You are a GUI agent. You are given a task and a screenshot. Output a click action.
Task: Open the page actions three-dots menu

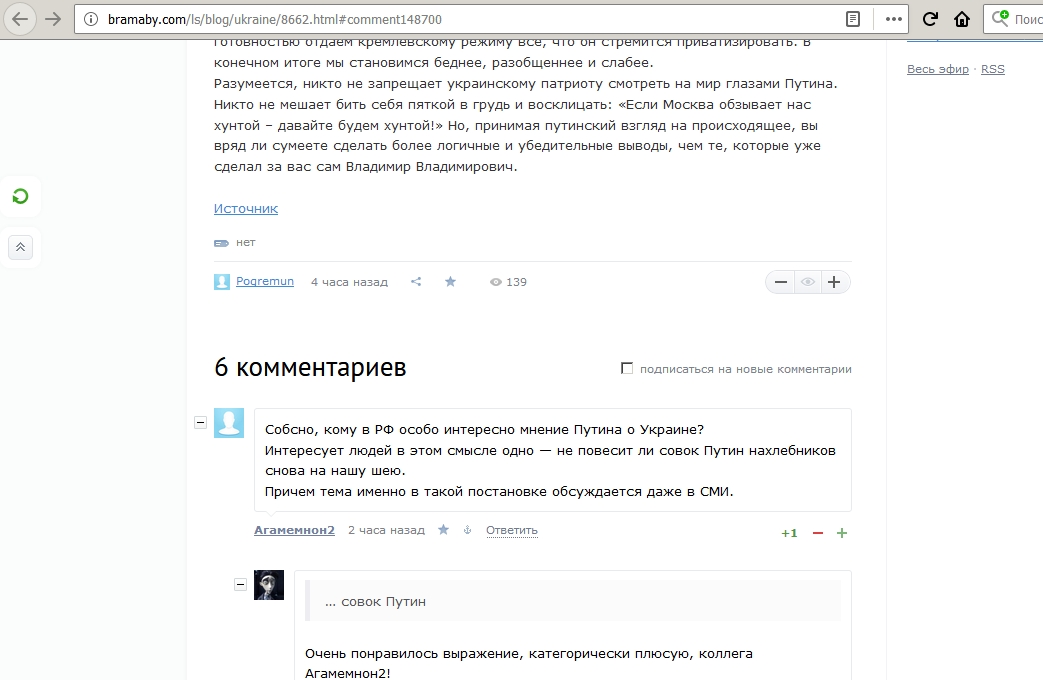pos(894,19)
